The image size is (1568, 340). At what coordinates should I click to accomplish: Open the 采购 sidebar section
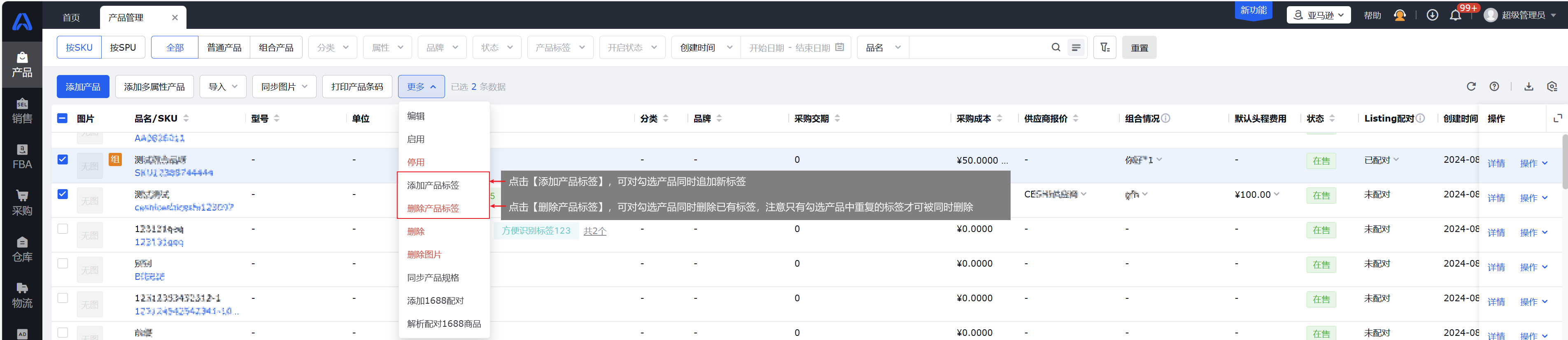tap(22, 203)
